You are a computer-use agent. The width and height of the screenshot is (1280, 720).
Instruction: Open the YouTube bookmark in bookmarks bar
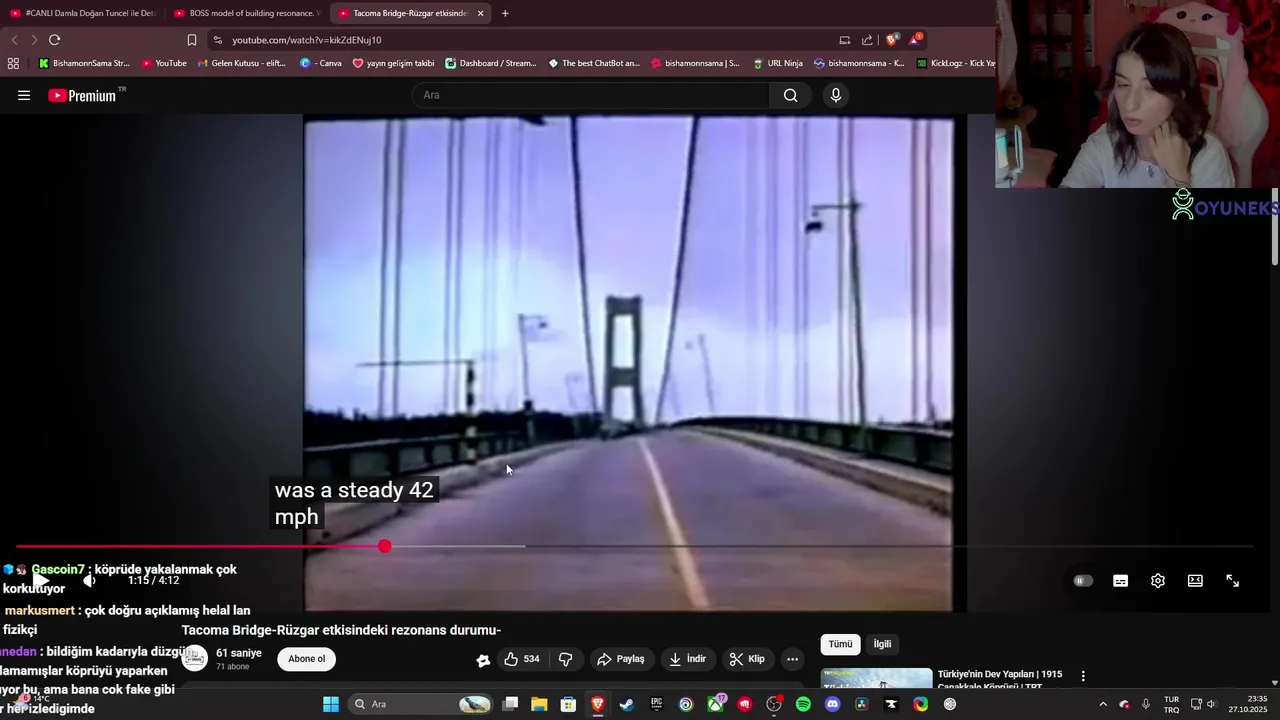pyautogui.click(x=164, y=63)
